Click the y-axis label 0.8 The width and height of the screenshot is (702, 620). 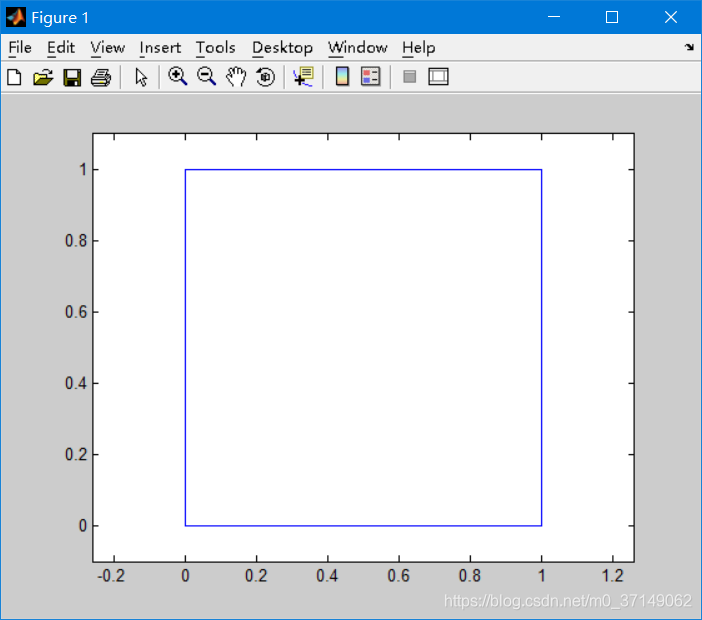pos(76,241)
